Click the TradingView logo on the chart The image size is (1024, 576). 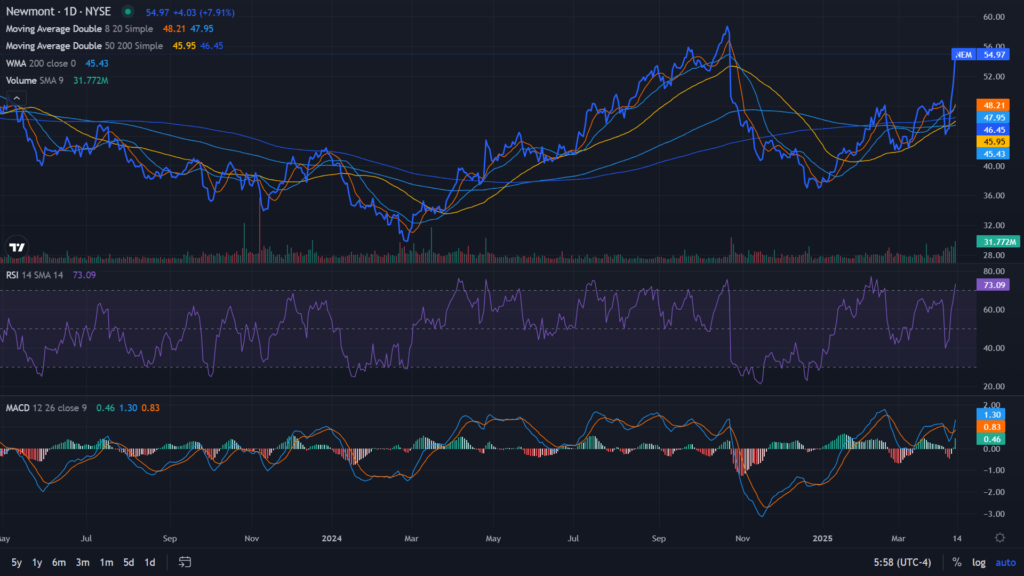click(17, 247)
